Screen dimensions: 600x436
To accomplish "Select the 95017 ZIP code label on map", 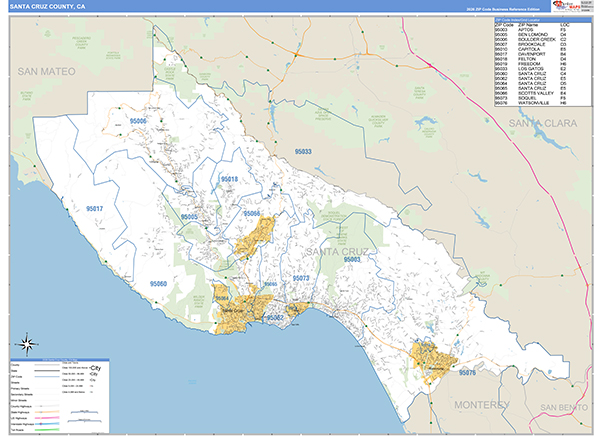I will click(x=97, y=208).
